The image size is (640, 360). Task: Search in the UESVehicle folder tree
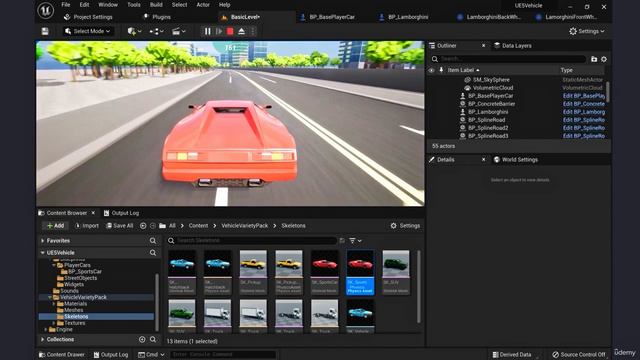pos(153,253)
